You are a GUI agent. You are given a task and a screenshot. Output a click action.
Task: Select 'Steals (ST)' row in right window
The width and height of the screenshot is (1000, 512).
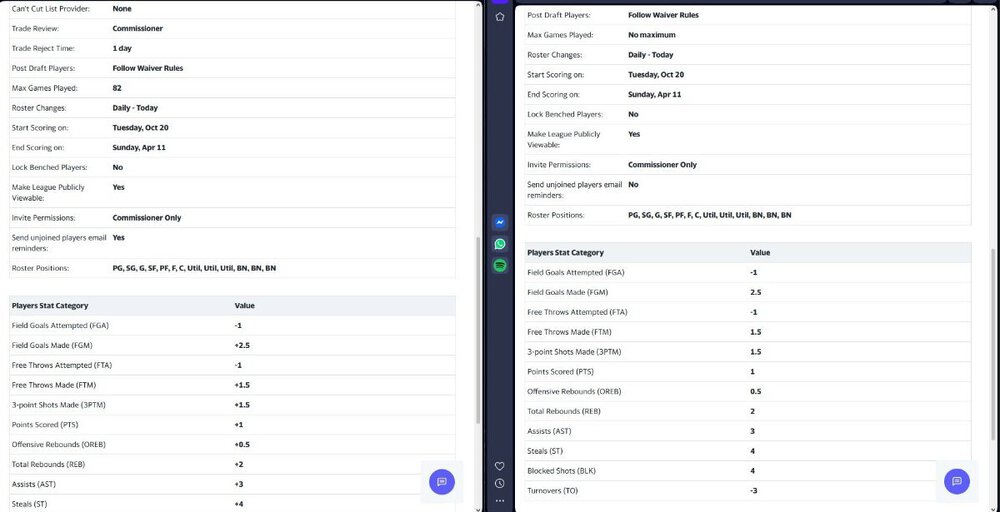click(748, 451)
